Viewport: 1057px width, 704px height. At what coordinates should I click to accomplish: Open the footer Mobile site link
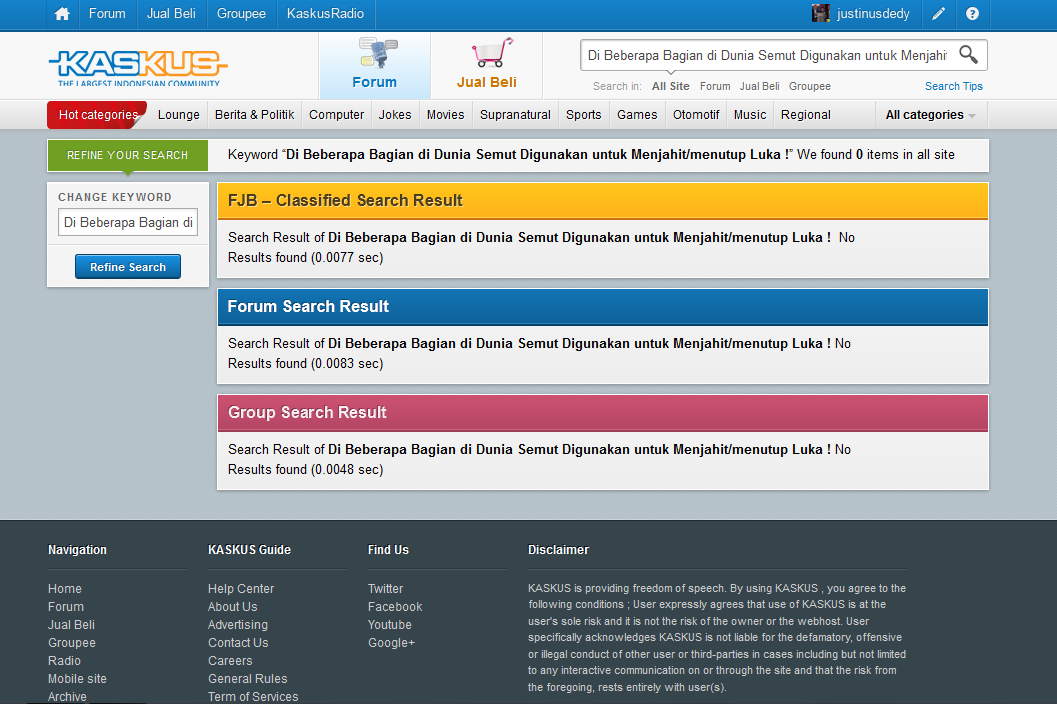click(x=77, y=679)
